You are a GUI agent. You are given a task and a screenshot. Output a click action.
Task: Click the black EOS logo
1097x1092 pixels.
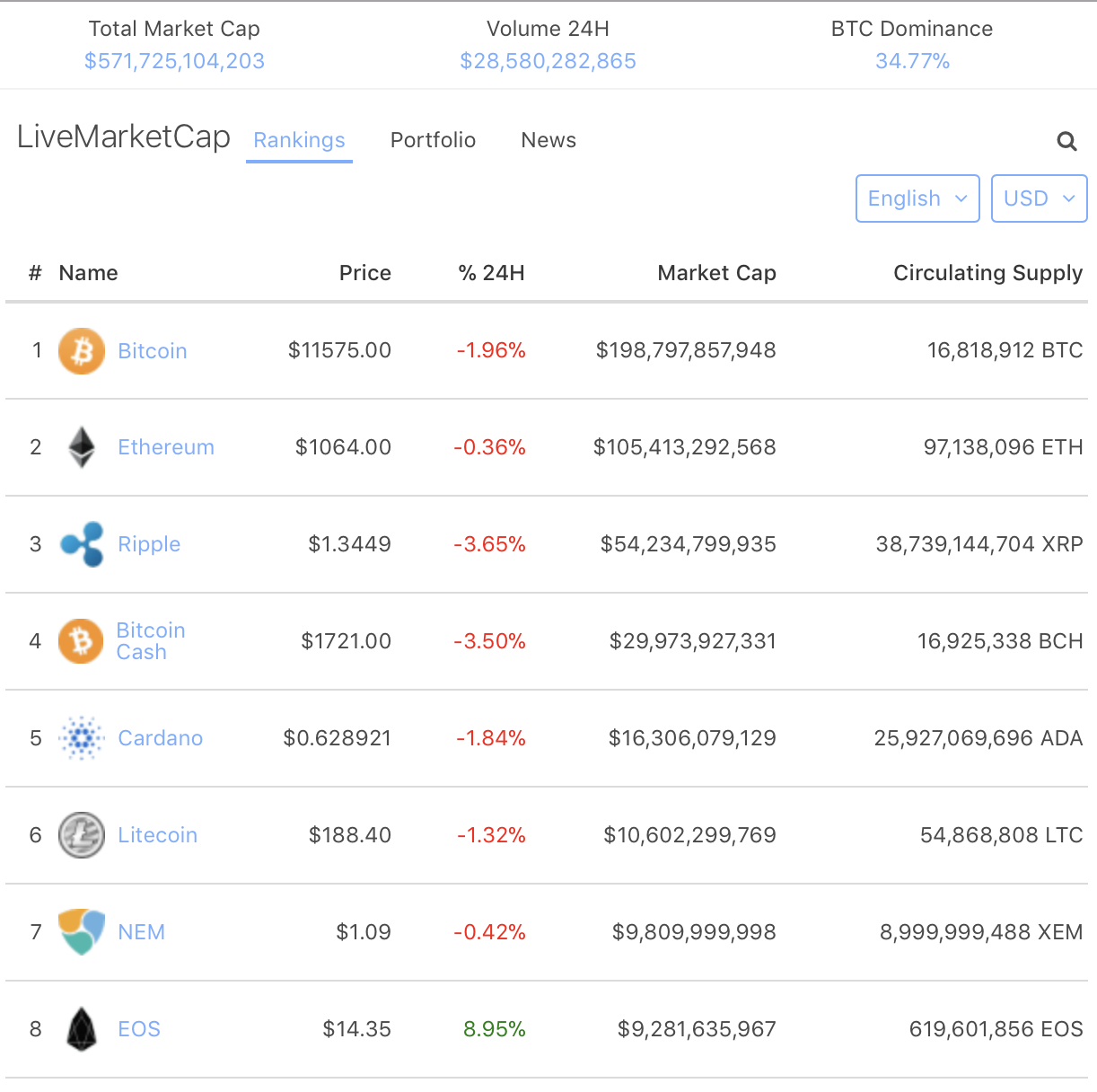tap(82, 1029)
